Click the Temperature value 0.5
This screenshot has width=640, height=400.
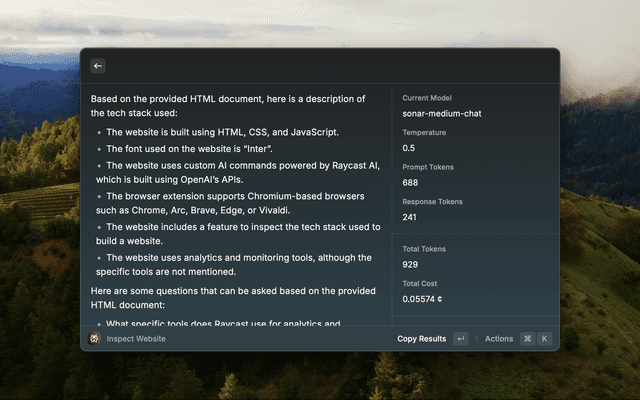pos(409,148)
